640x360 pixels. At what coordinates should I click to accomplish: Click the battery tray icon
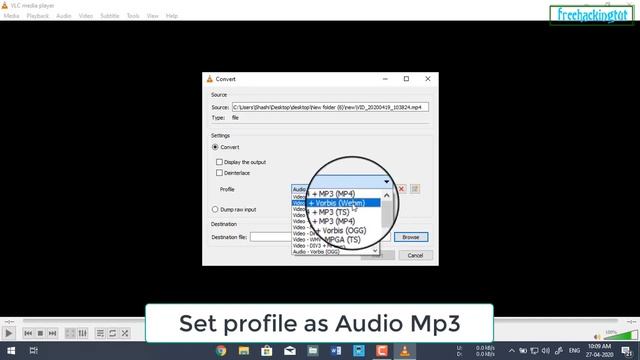pyautogui.click(x=523, y=351)
